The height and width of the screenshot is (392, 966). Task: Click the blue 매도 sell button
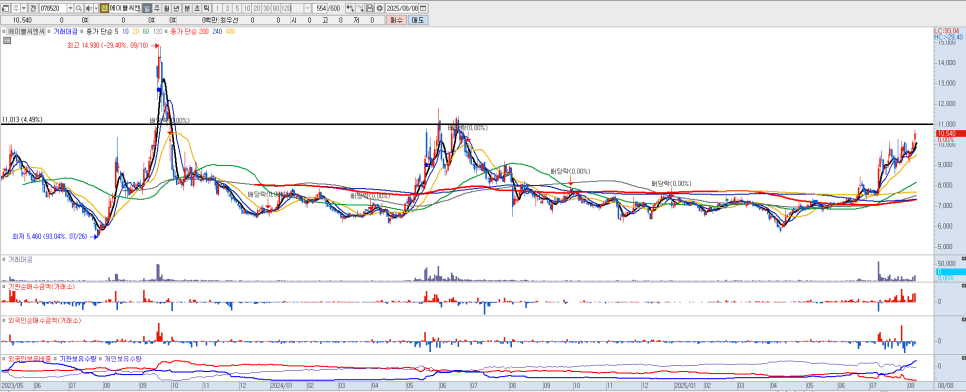point(418,20)
